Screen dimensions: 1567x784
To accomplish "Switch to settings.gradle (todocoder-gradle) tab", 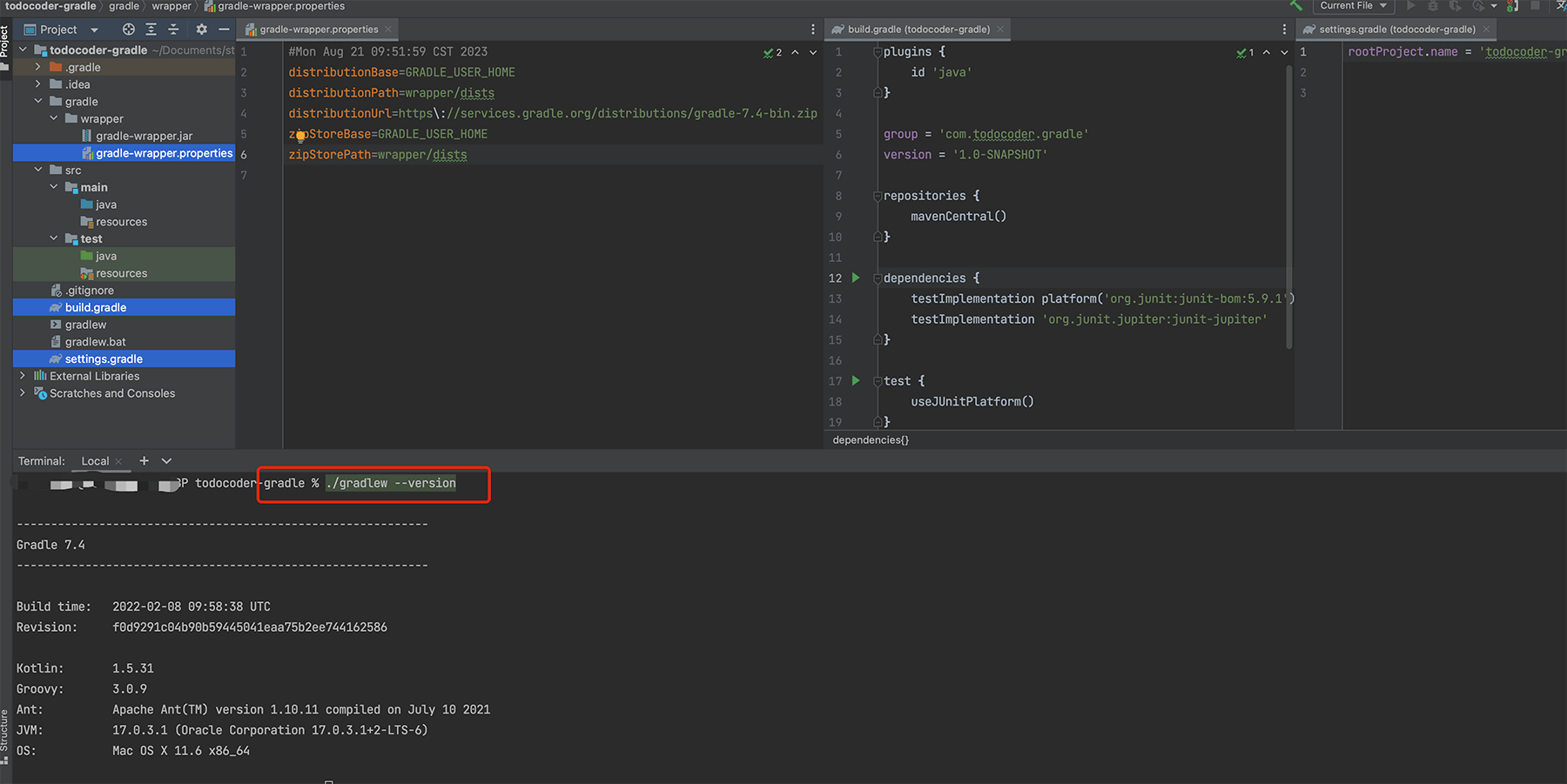I will coord(1396,30).
